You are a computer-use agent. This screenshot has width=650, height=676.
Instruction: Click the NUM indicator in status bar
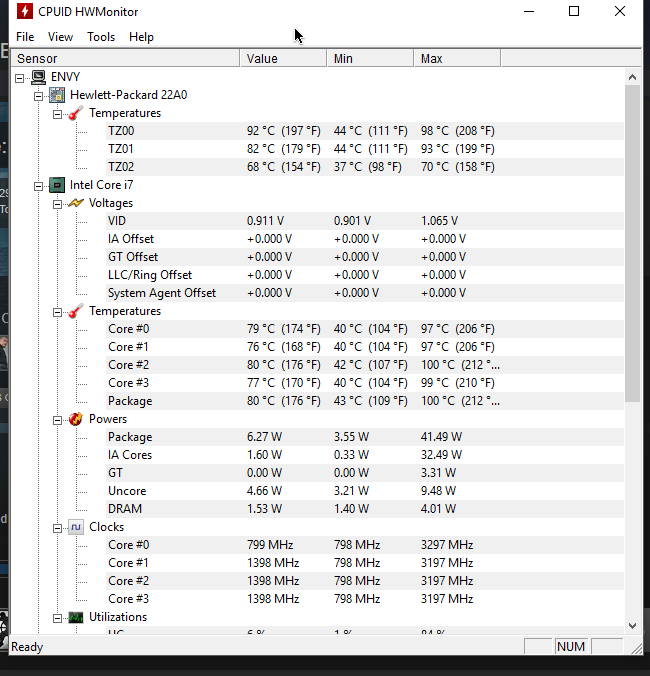click(571, 647)
